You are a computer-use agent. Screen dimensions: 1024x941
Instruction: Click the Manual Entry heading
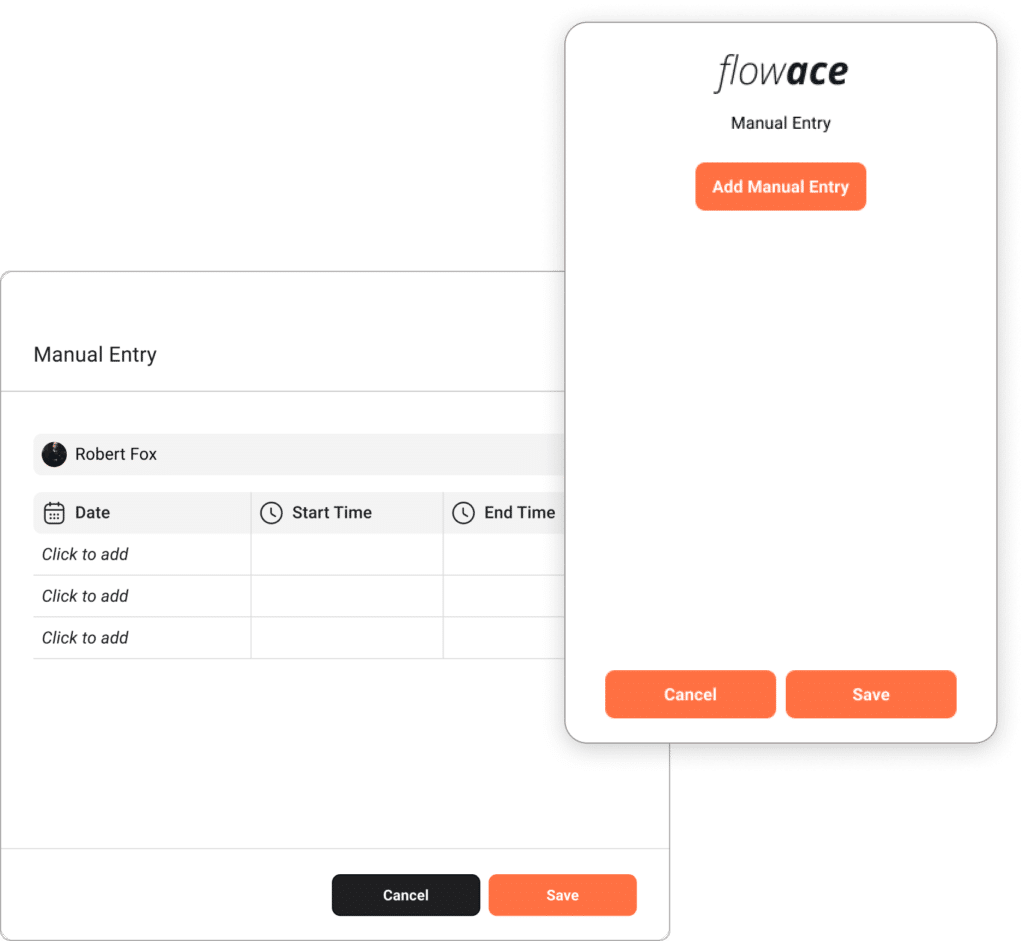click(95, 354)
